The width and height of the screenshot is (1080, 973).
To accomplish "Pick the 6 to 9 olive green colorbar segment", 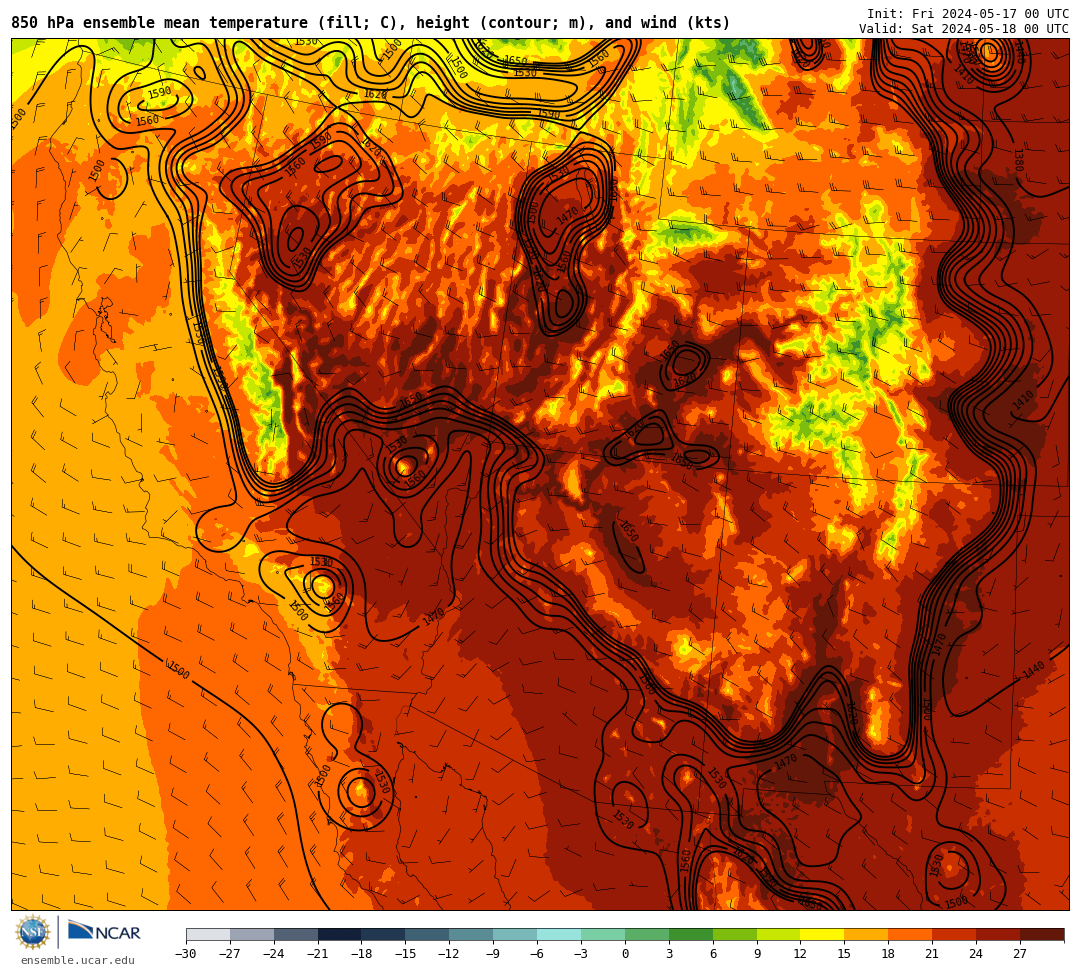I will click(x=735, y=934).
